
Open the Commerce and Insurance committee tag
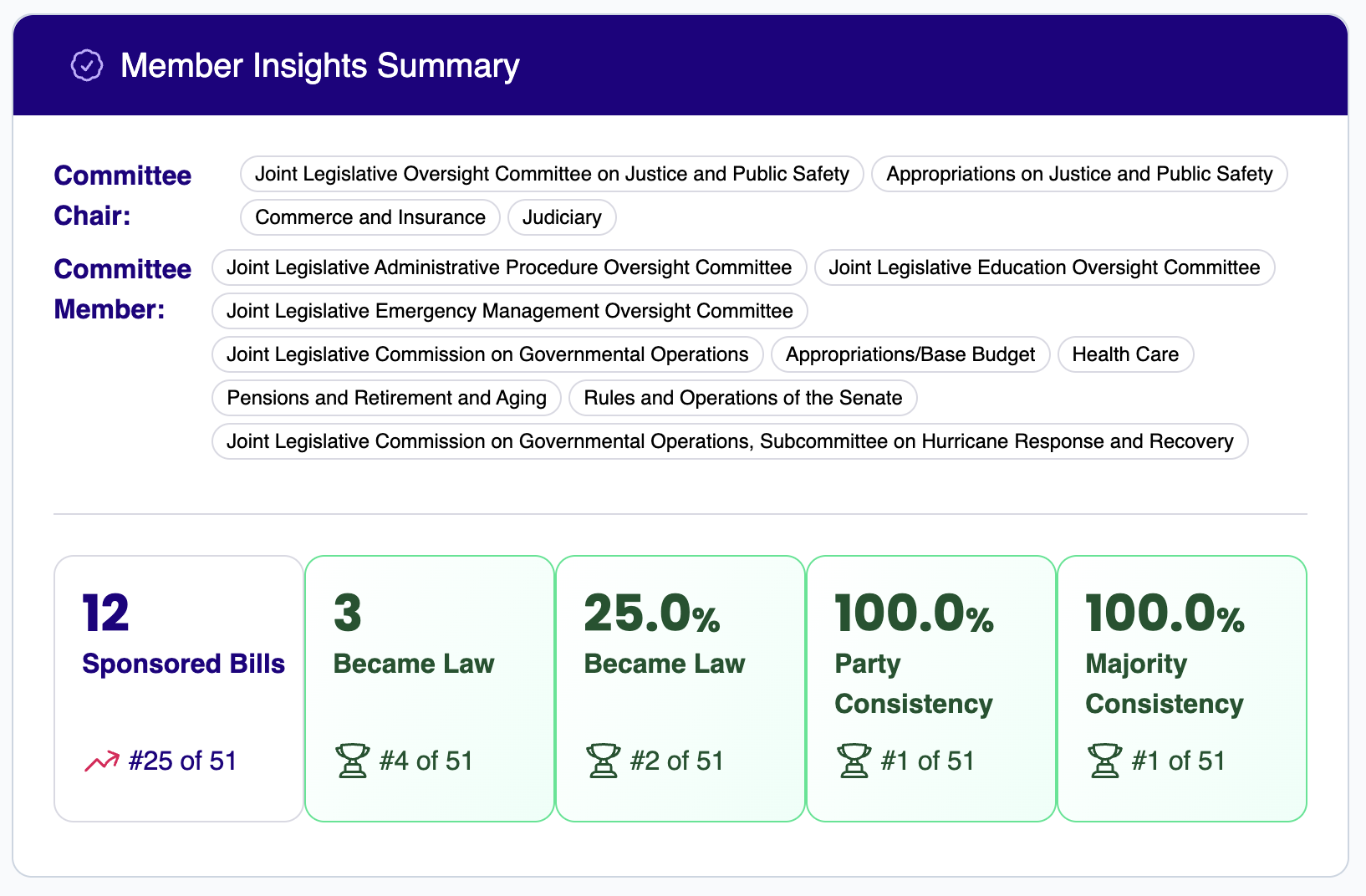(370, 217)
